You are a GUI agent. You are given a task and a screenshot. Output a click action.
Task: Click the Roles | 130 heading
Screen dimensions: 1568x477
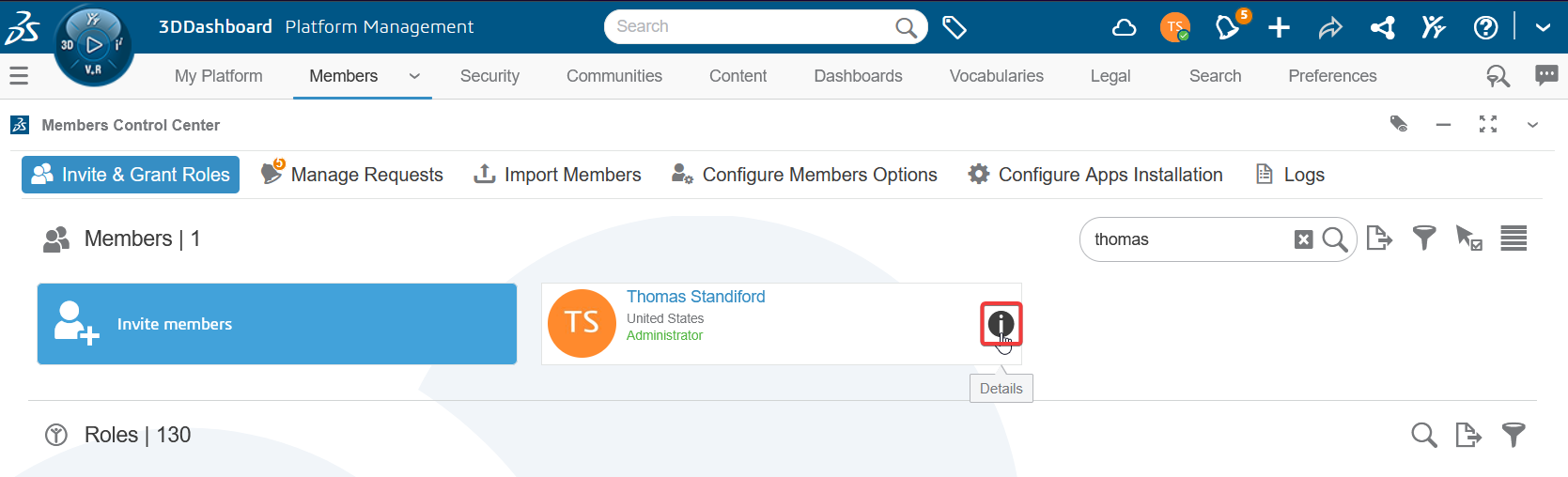(137, 435)
